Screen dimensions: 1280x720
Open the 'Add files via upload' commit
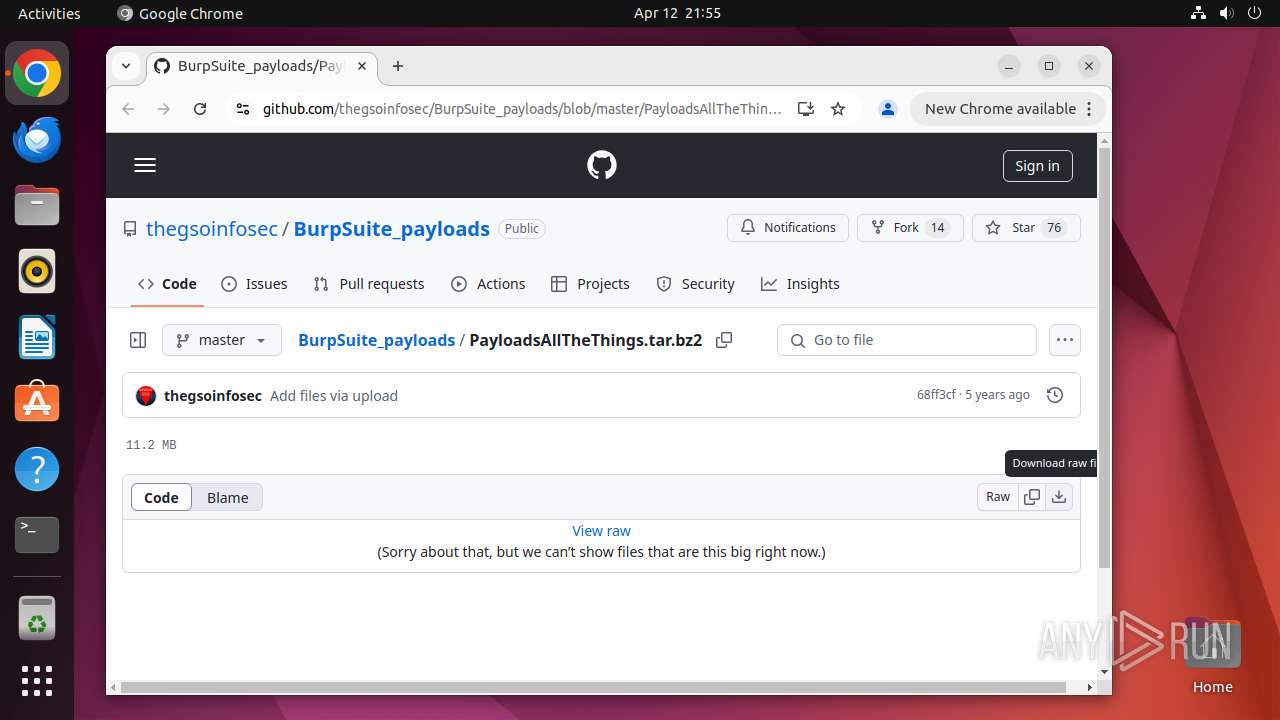[x=334, y=396]
